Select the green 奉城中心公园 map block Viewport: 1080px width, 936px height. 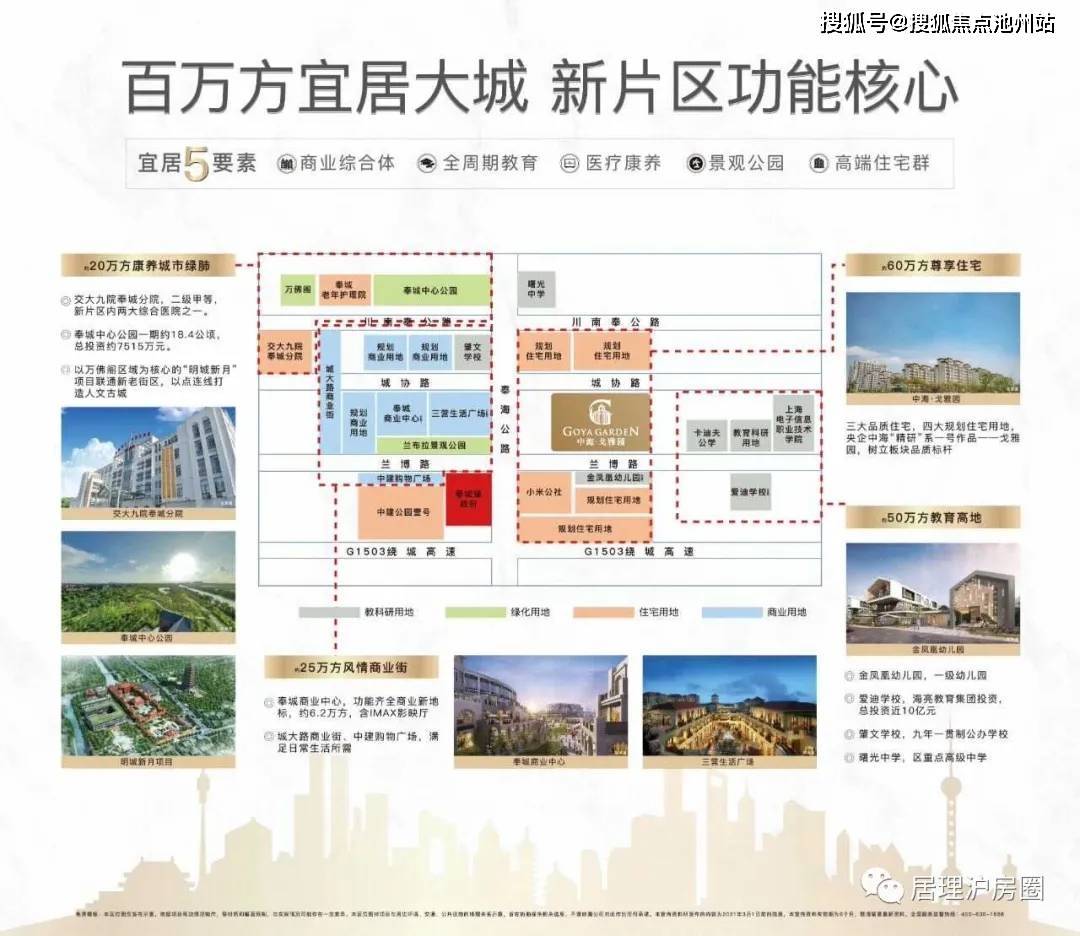[430, 290]
